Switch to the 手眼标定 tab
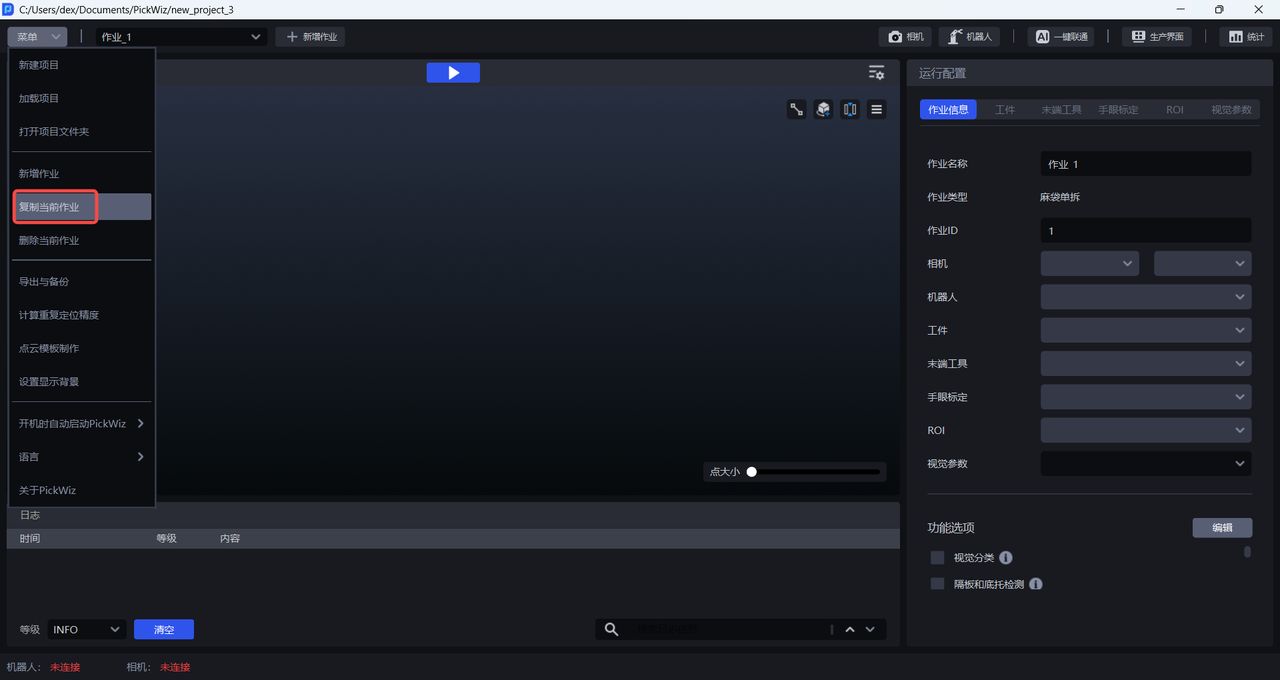The height and width of the screenshot is (680, 1280). click(1118, 110)
